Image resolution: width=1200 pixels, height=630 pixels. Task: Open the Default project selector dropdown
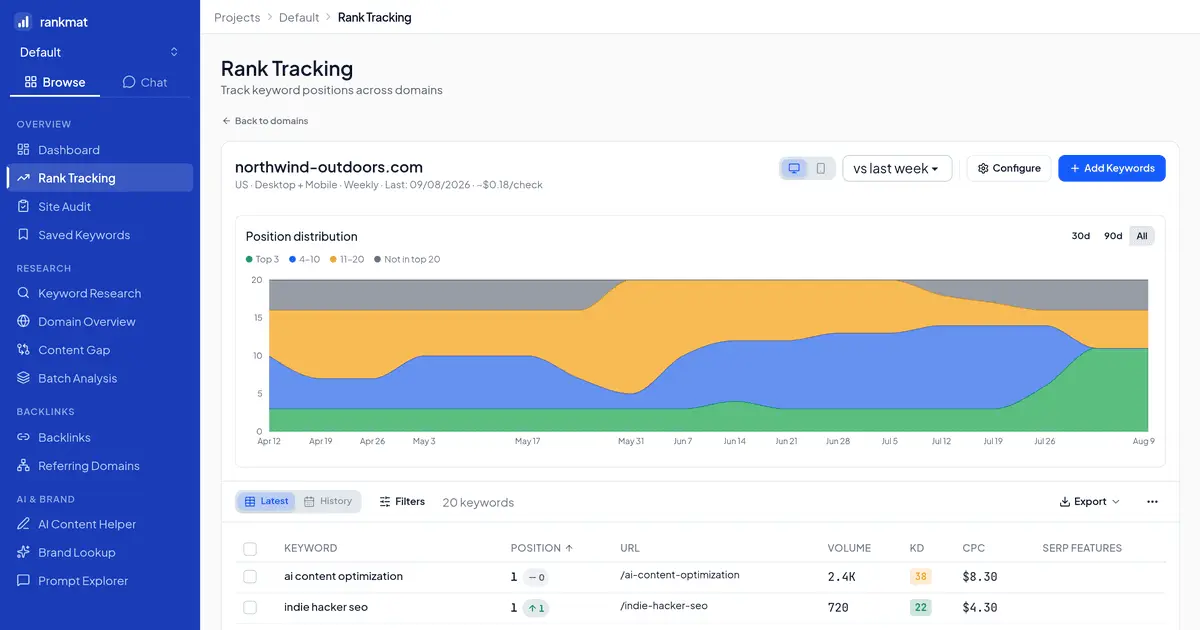(100, 52)
